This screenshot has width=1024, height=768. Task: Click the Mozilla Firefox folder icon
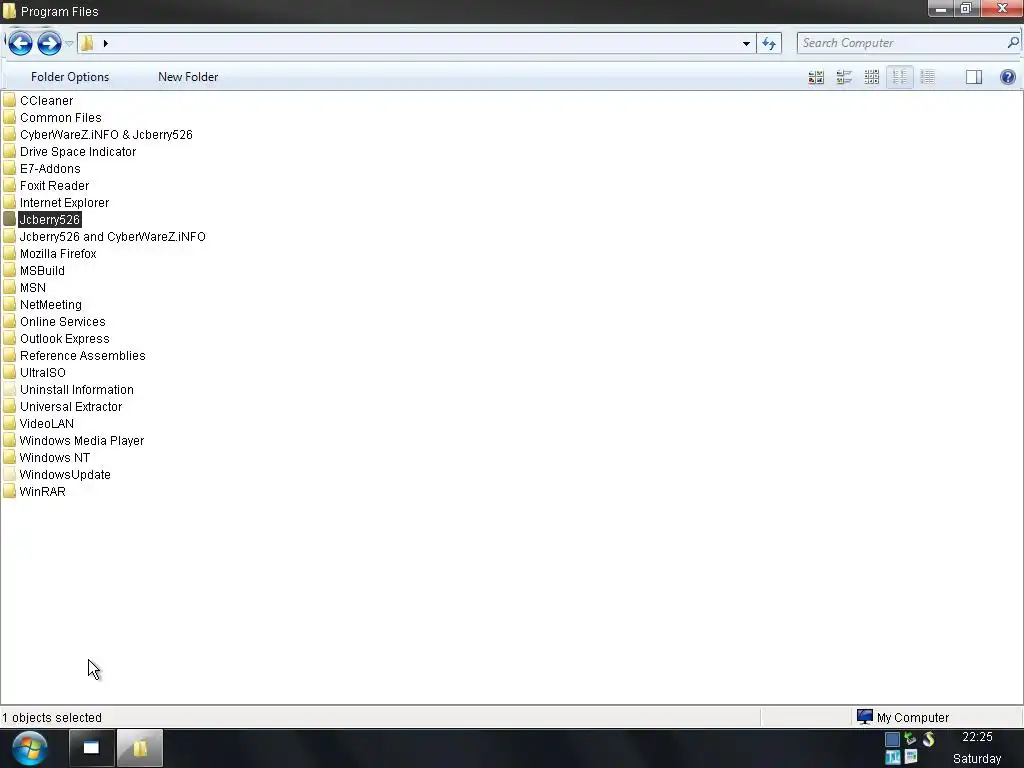[9, 253]
